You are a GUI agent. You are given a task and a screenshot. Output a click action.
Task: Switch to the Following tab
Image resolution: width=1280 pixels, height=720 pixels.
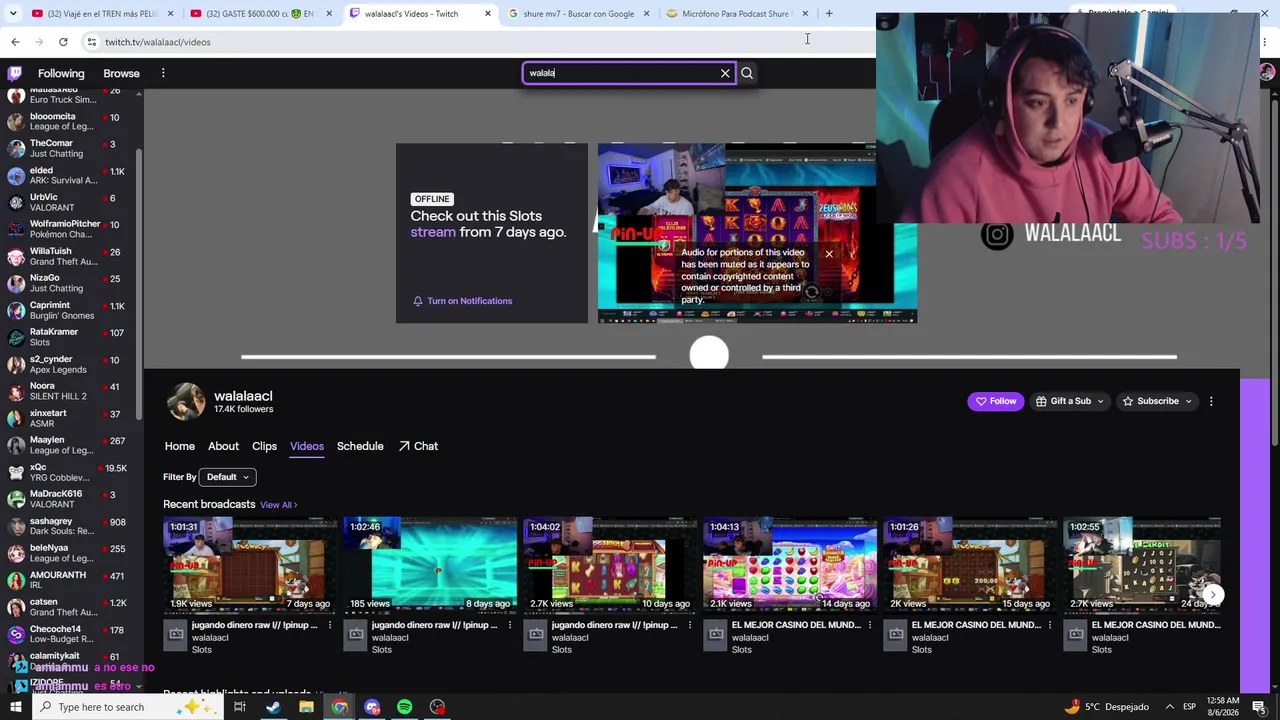[x=61, y=73]
